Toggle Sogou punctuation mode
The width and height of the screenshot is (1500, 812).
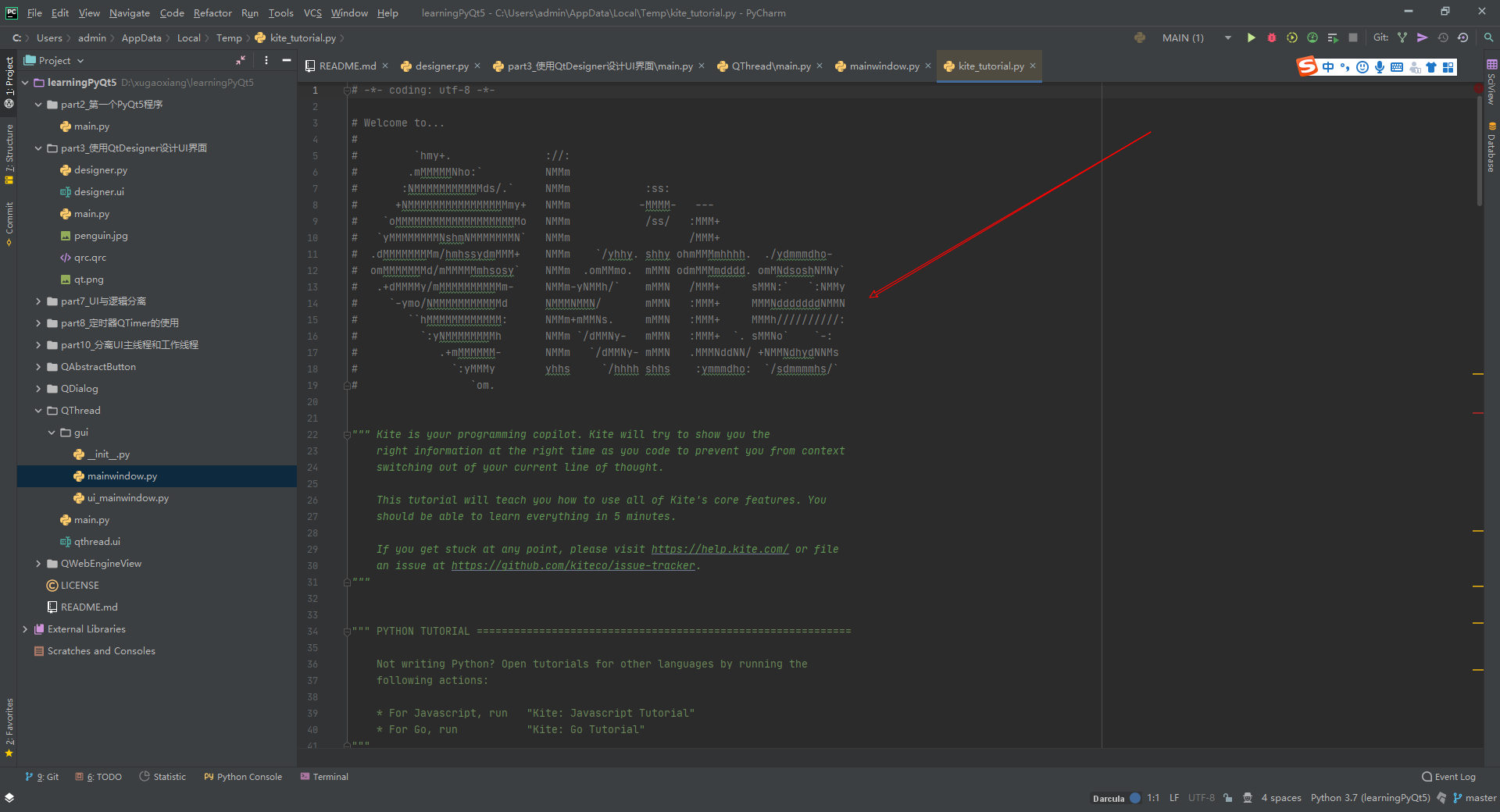click(1345, 67)
